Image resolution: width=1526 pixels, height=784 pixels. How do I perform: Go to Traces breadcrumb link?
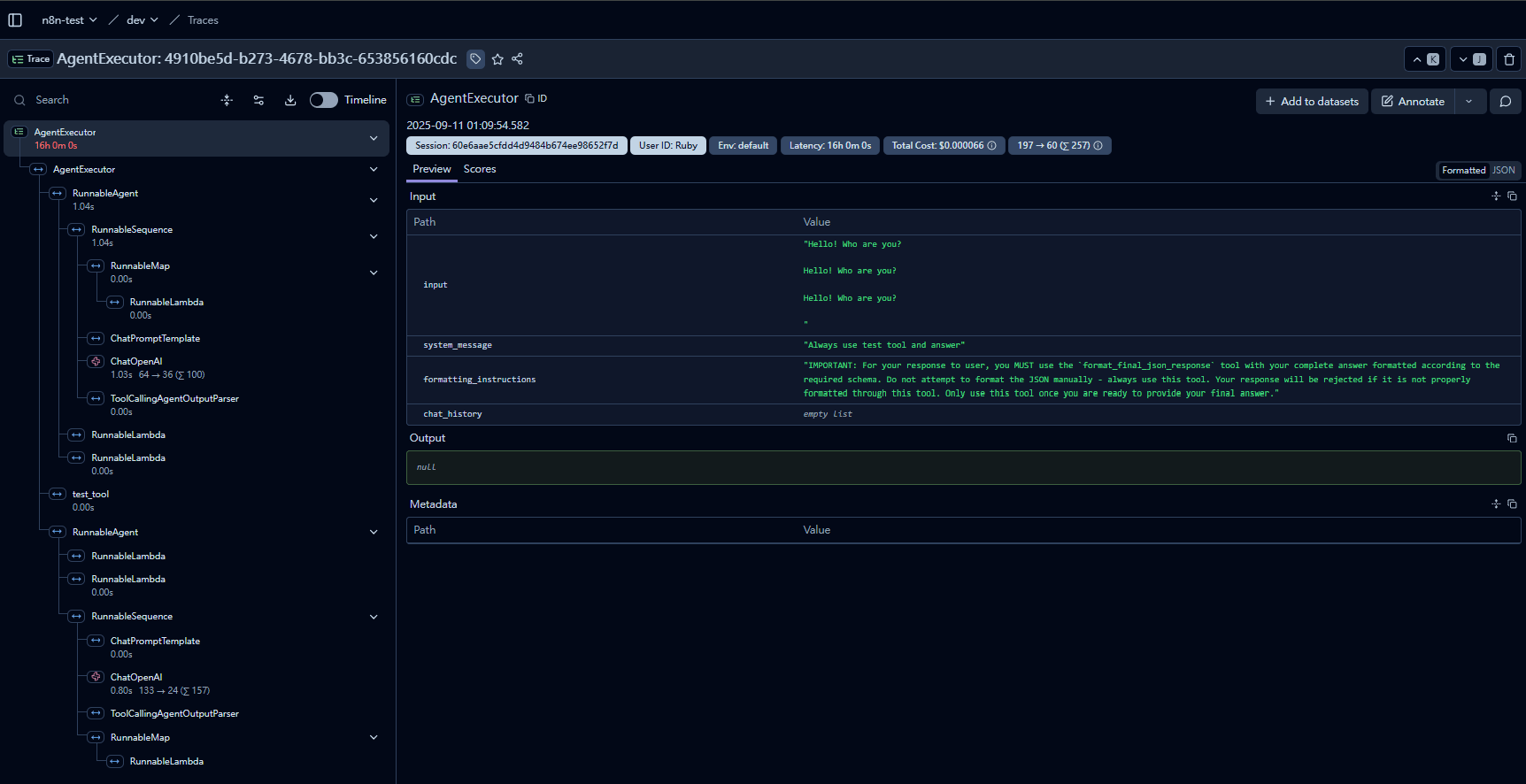203,19
